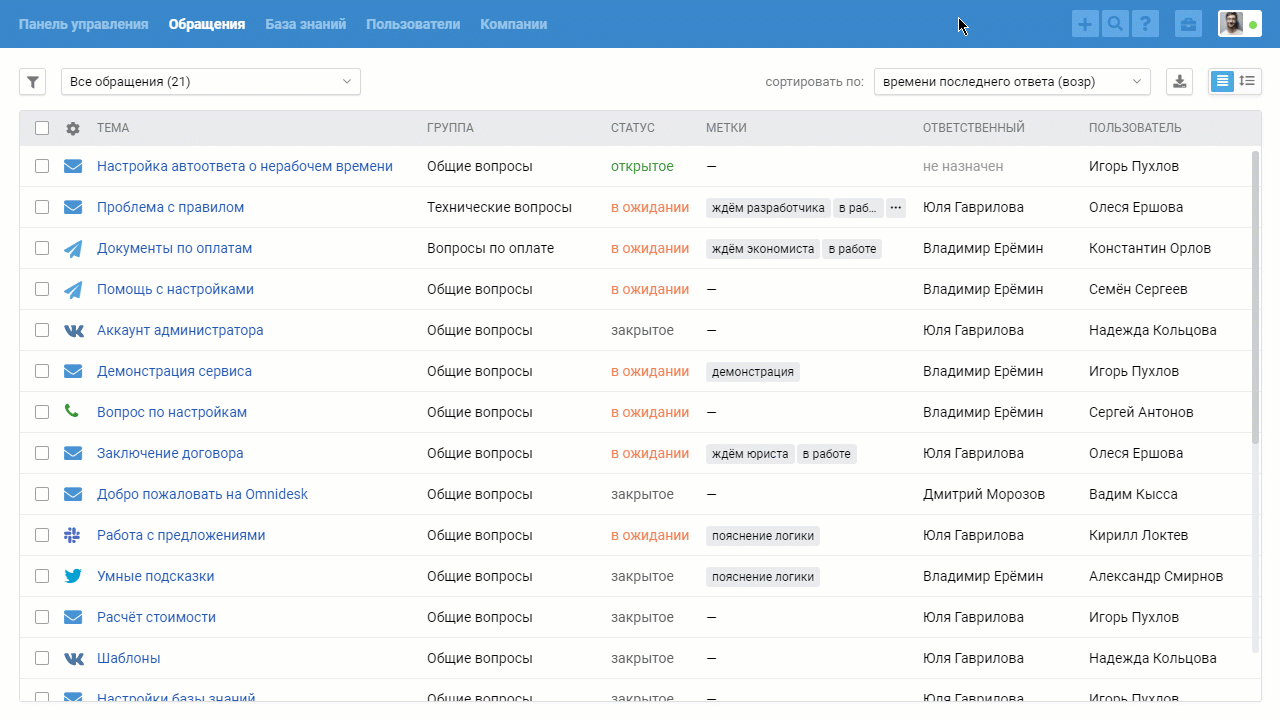
Task: Open column settings gear icon
Action: tap(72, 128)
